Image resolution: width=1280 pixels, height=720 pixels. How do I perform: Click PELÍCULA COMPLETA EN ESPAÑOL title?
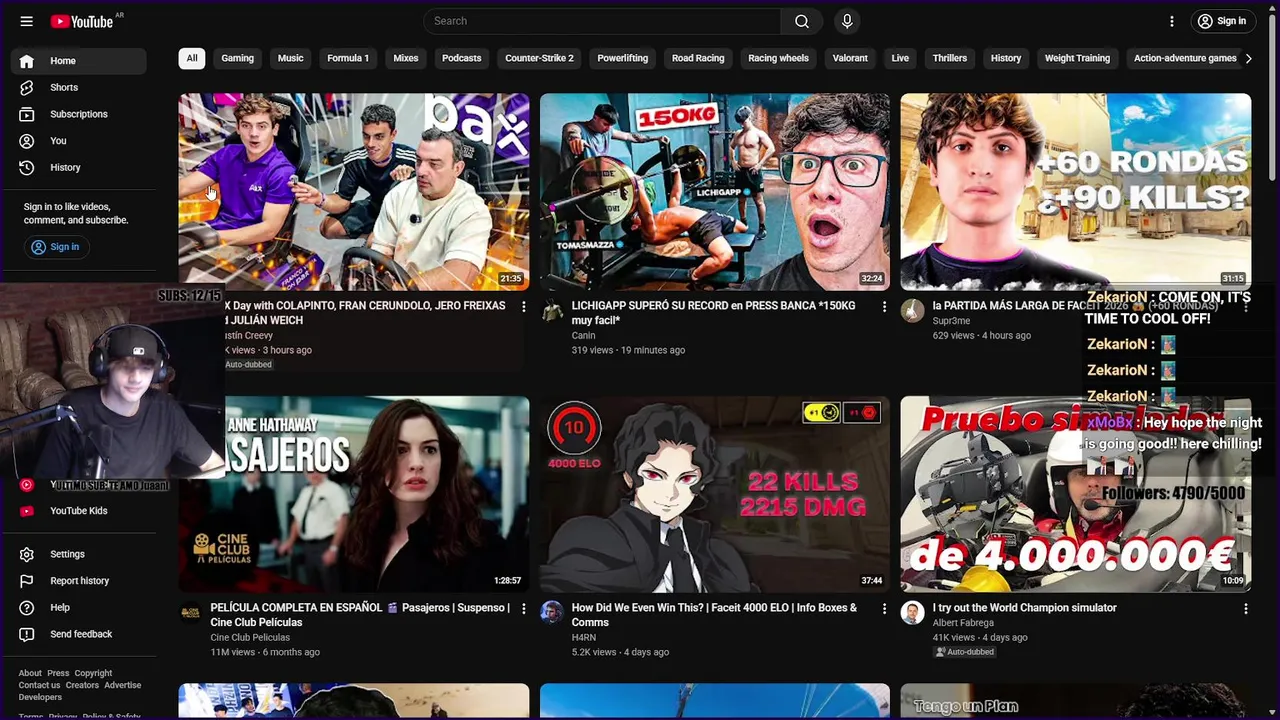360,615
